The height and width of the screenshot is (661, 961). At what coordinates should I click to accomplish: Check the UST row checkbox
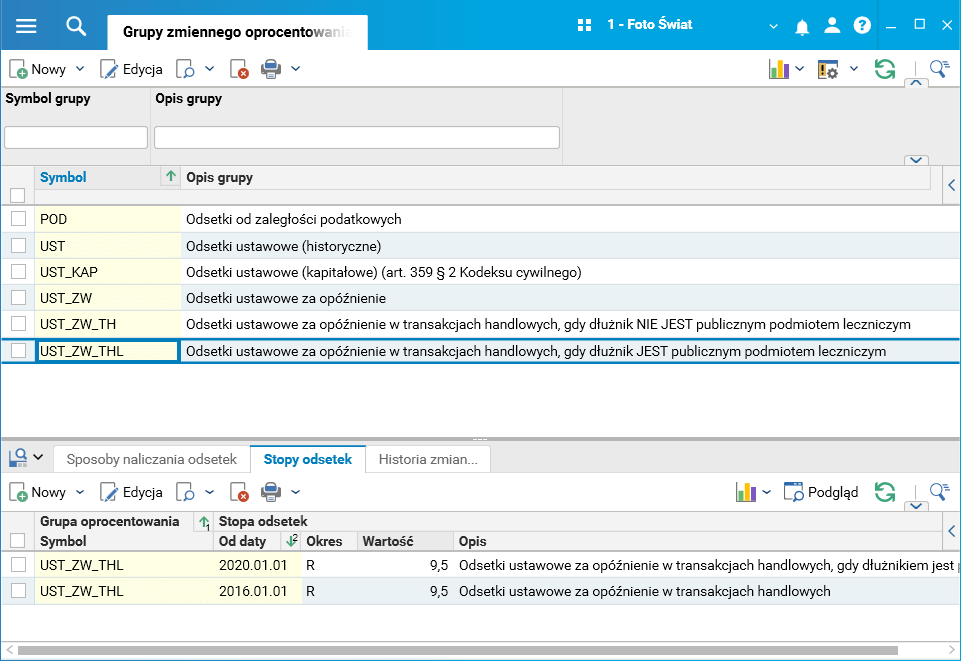tap(18, 246)
